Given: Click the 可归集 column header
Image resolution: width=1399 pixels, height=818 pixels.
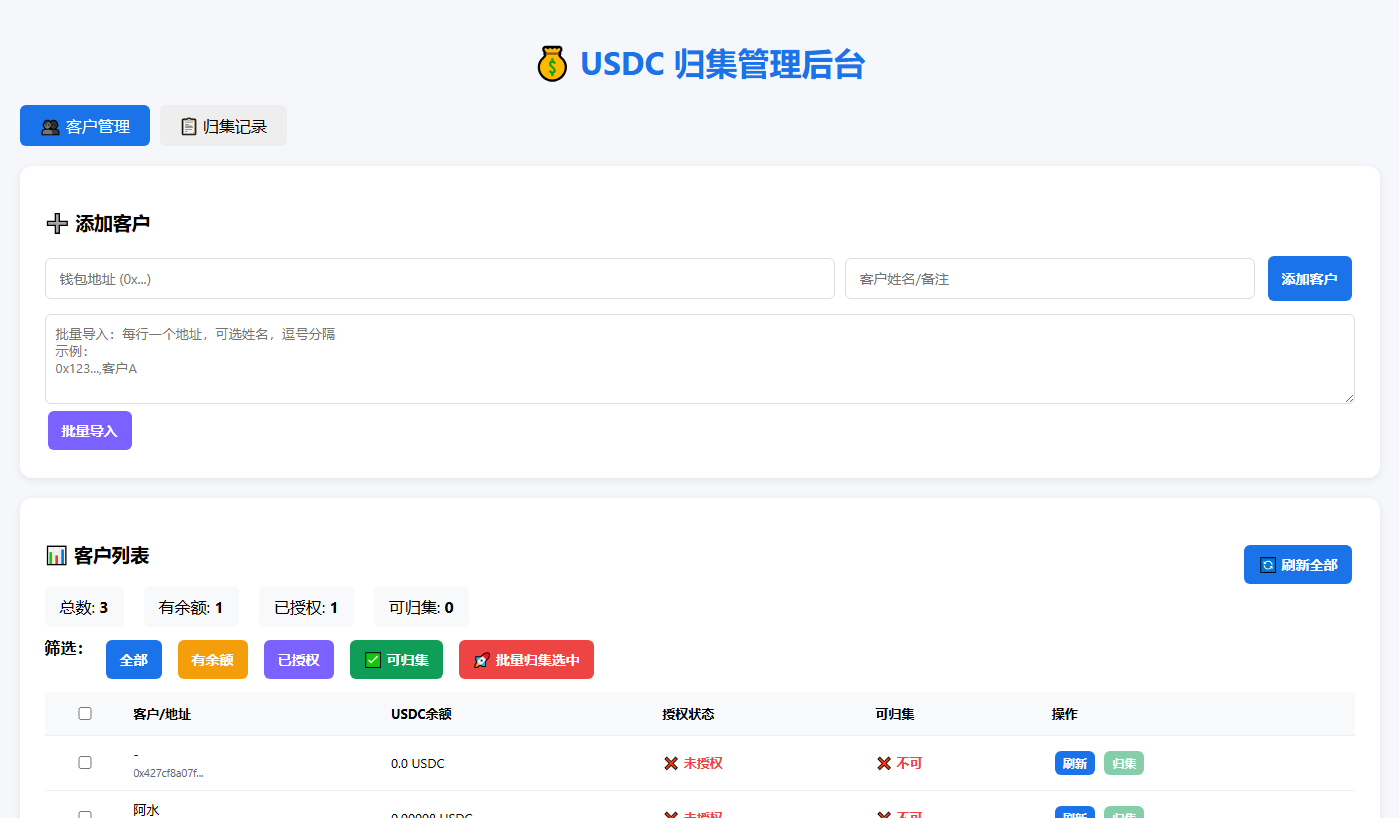Looking at the screenshot, I should (895, 714).
